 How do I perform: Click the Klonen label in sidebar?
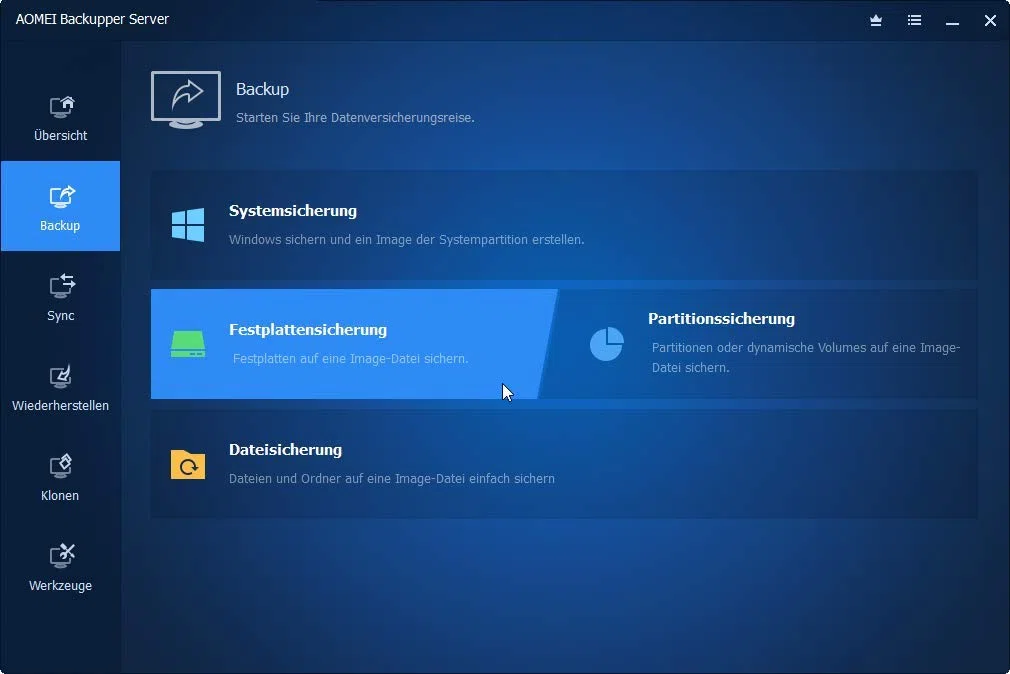pyautogui.click(x=60, y=496)
